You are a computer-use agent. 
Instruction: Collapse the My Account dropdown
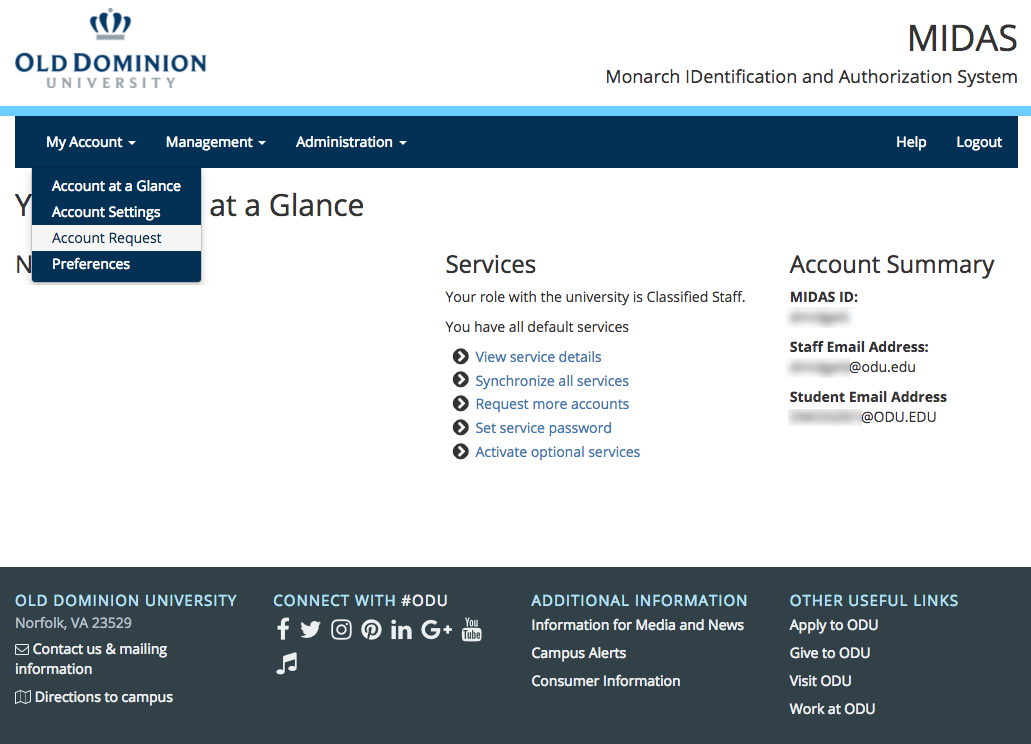coord(90,142)
